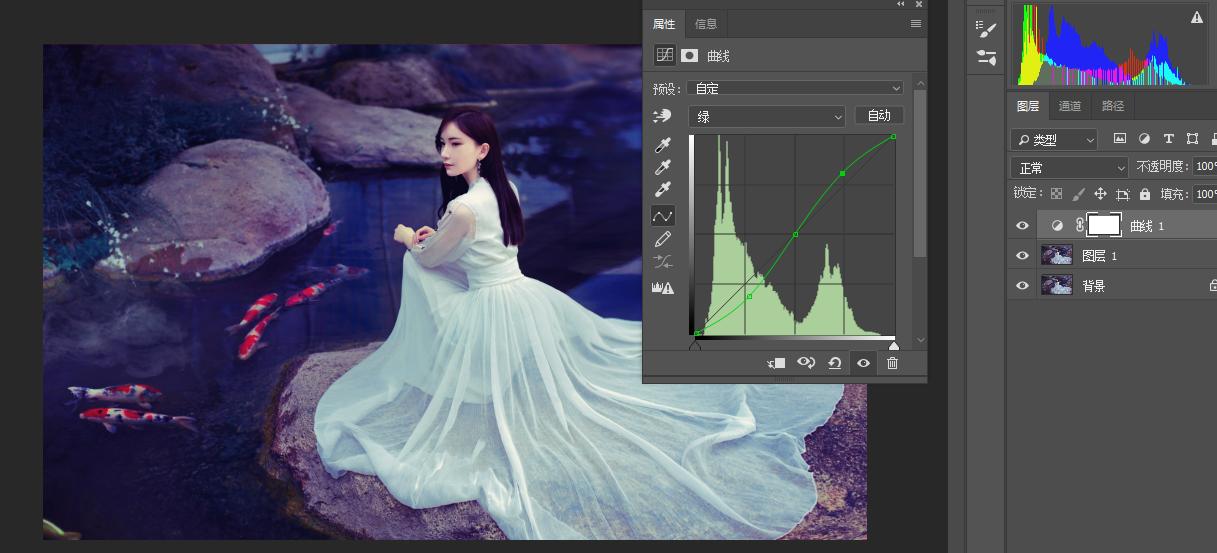This screenshot has width=1217, height=553.
Task: Pick the gray point eyedropper
Action: 662,168
